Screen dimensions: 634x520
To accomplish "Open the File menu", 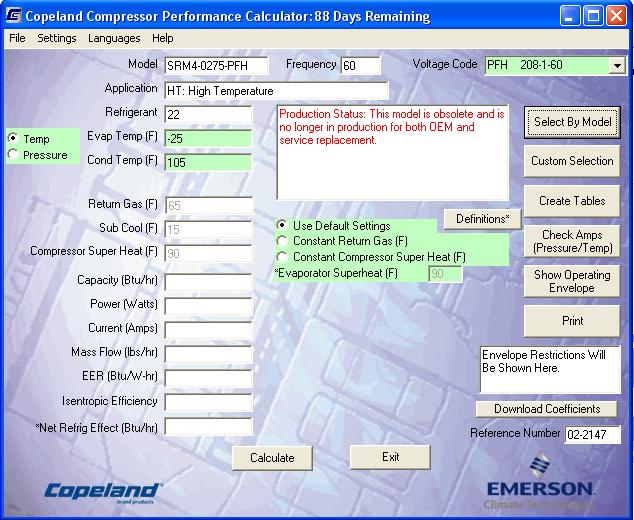I will click(x=17, y=38).
